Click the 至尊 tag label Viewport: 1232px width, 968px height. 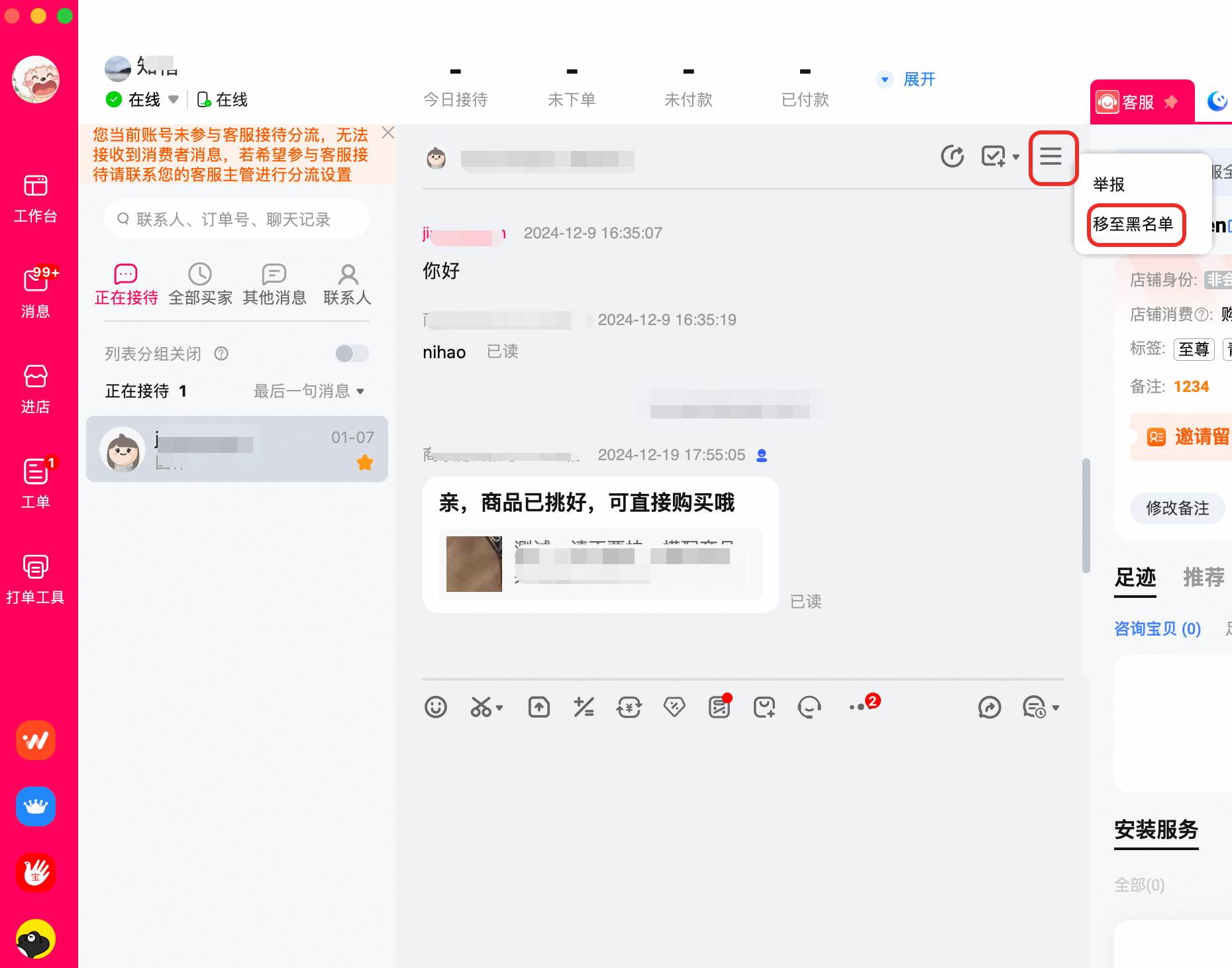1194,349
